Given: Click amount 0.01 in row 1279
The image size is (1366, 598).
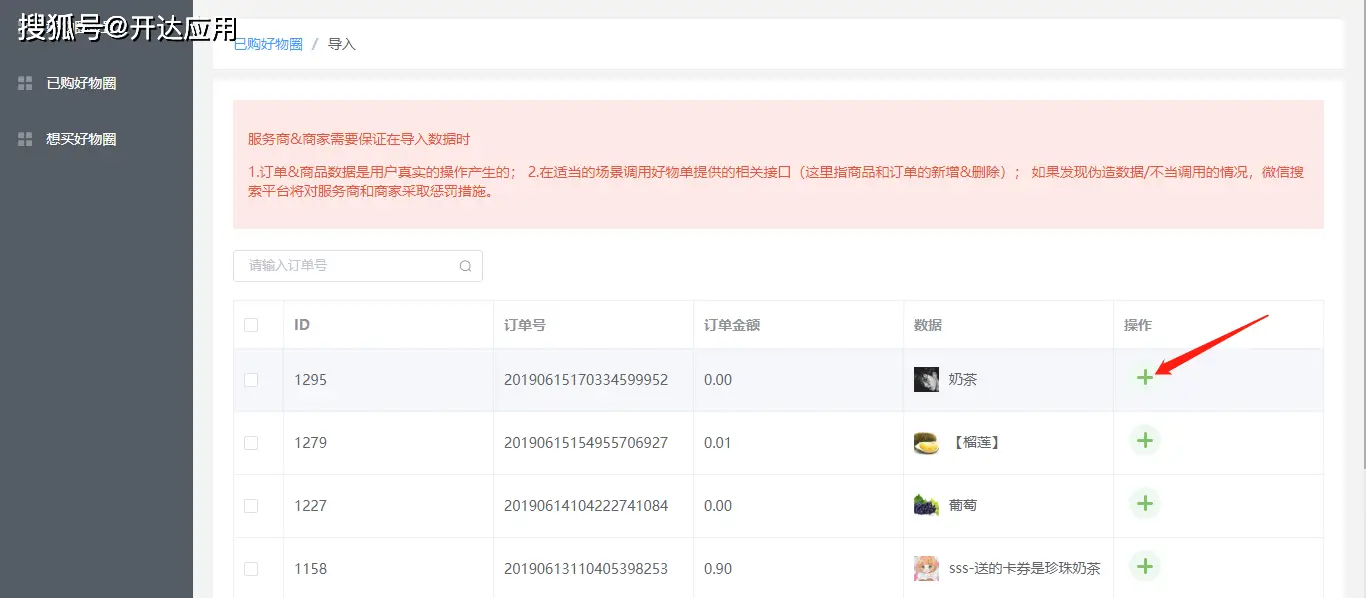Looking at the screenshot, I should coord(718,443).
